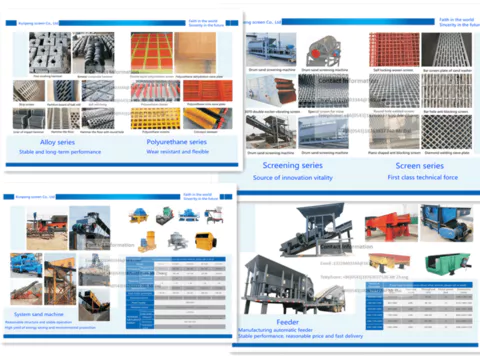
Task: Click the yellow polyurethane grid screen image
Action: tap(155, 118)
